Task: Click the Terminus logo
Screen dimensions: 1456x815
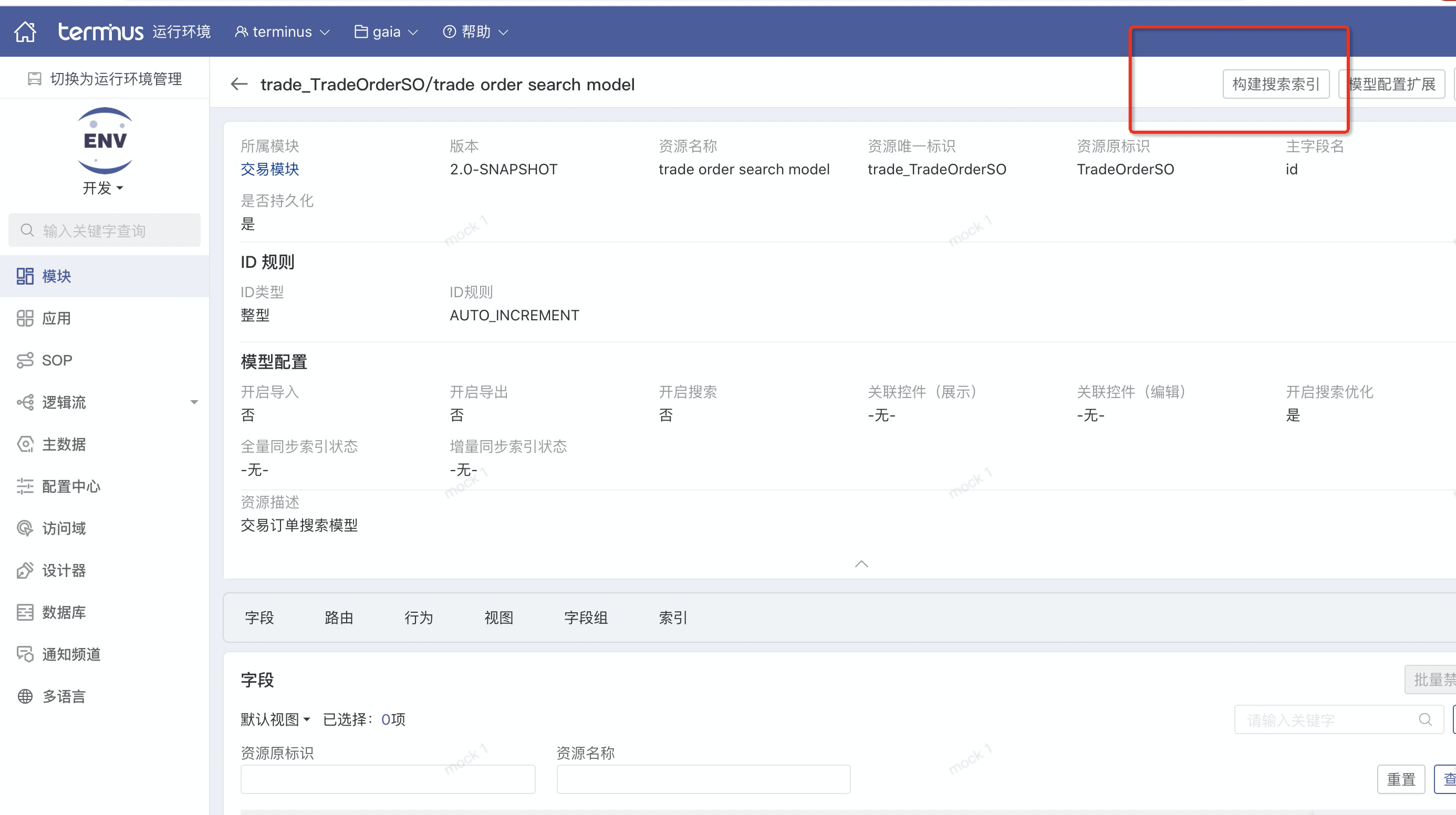Action: [x=101, y=32]
